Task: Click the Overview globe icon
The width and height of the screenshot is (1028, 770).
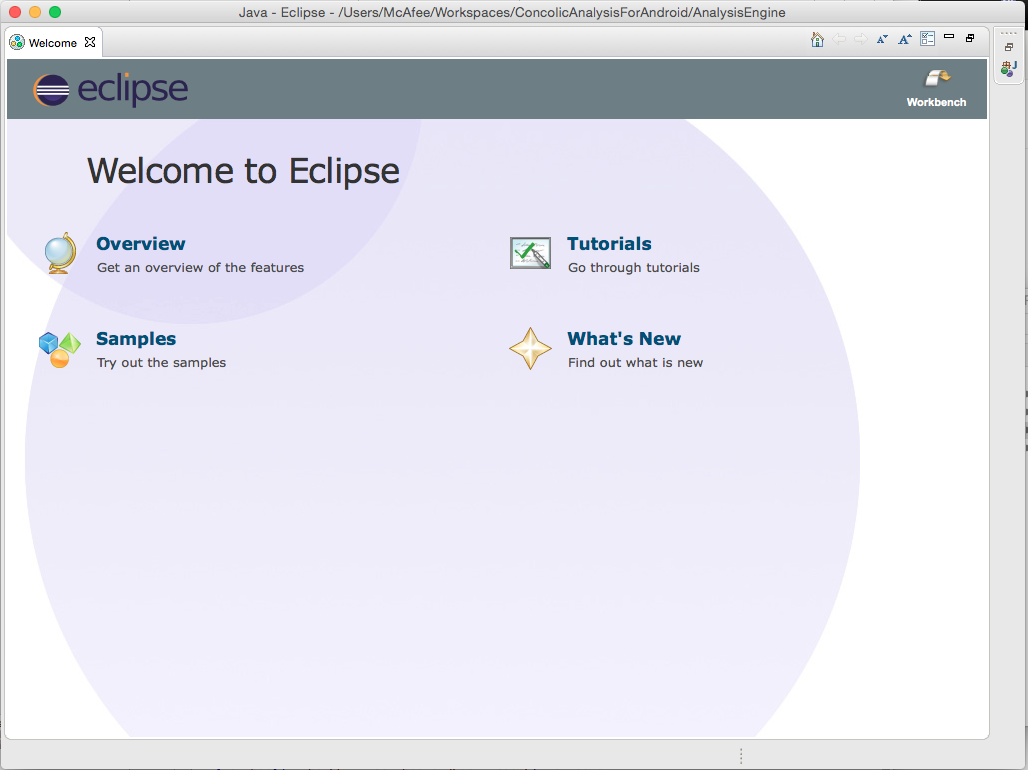Action: click(x=60, y=253)
